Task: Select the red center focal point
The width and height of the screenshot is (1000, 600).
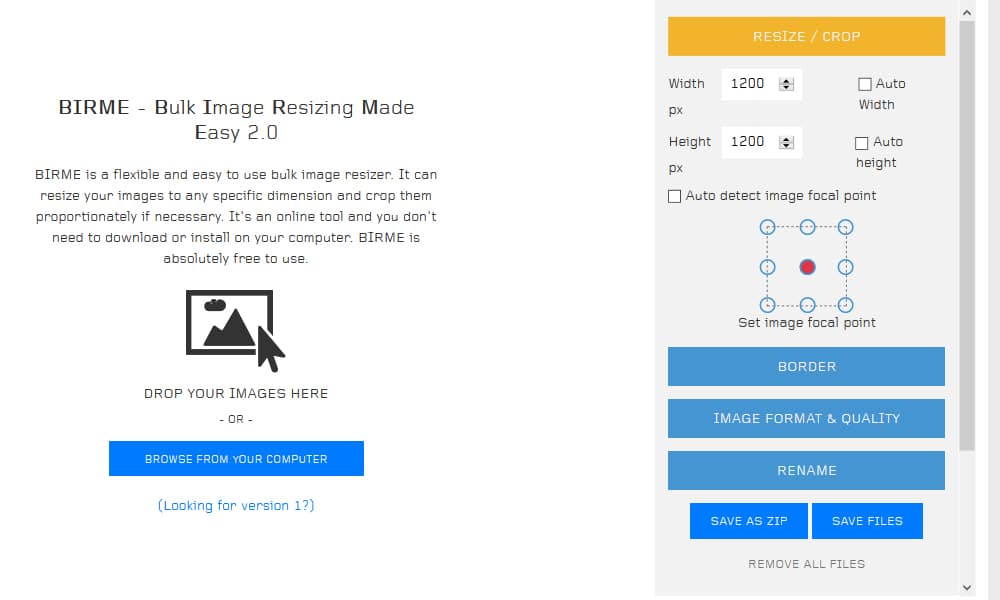Action: point(807,267)
